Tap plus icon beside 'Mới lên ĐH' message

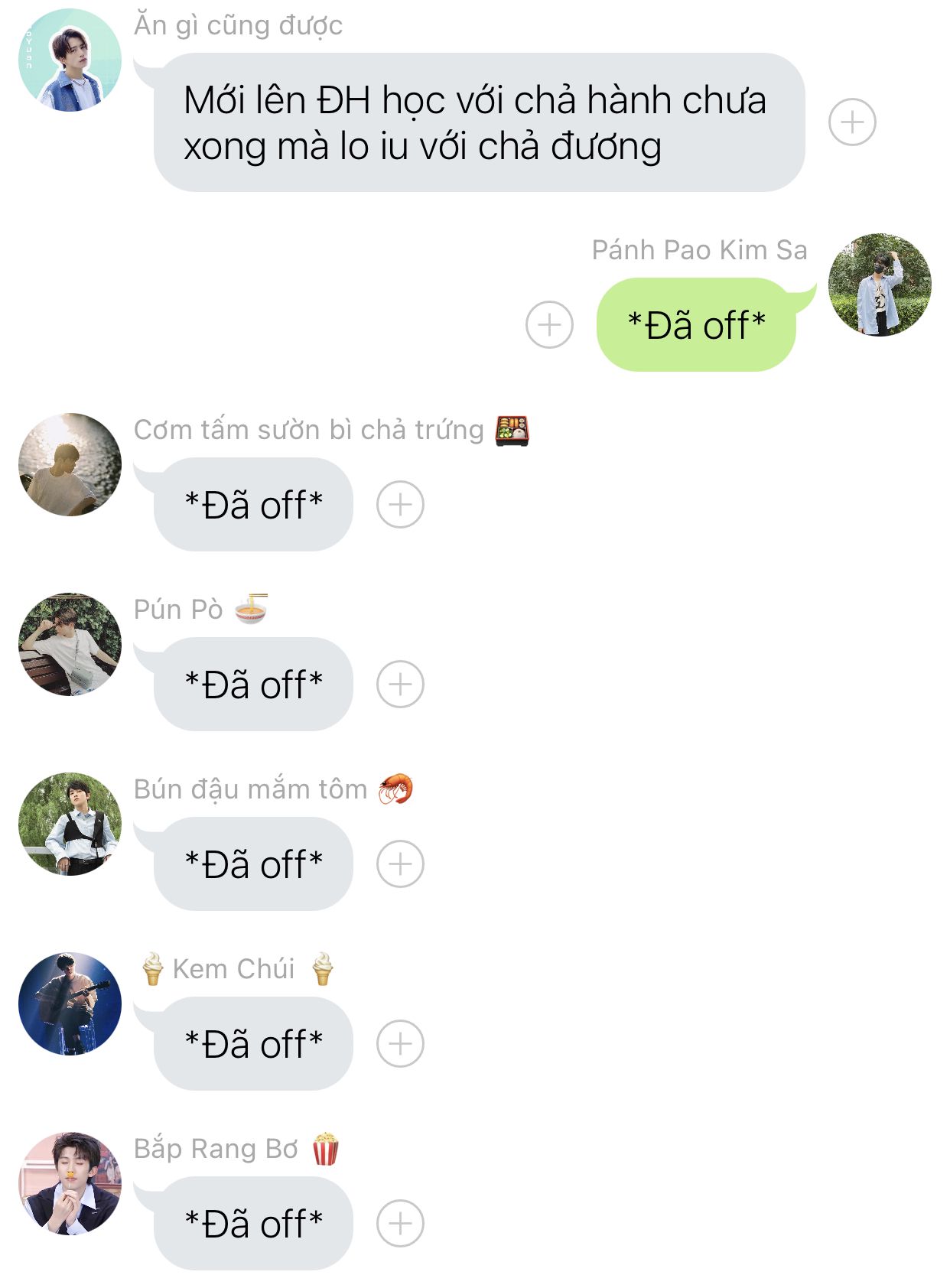tap(852, 122)
